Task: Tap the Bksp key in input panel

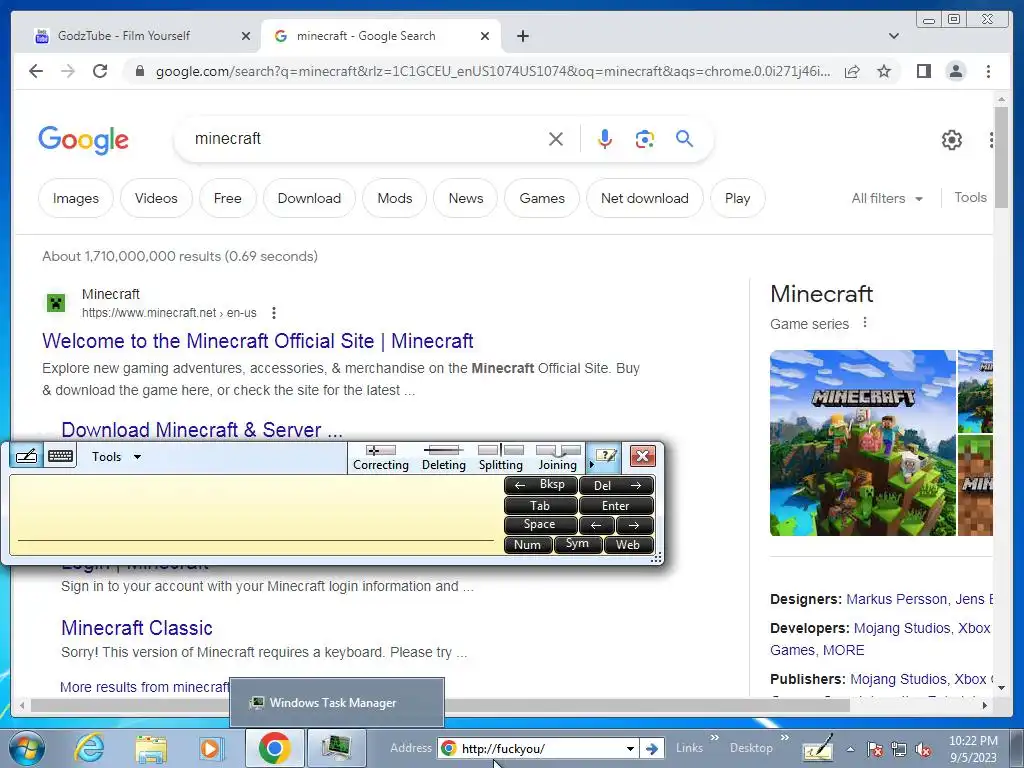Action: click(x=540, y=485)
